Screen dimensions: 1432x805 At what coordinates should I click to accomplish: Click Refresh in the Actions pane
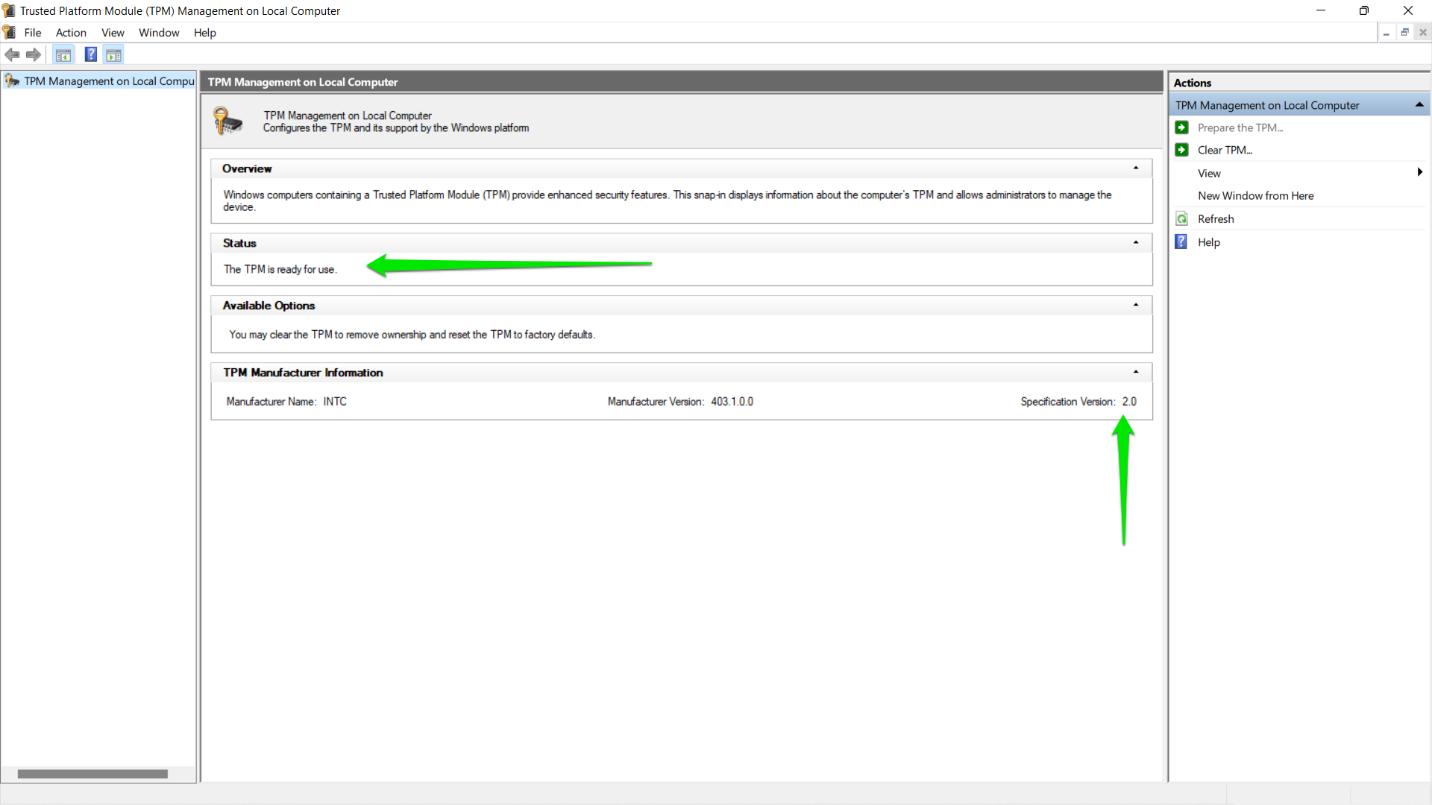[1216, 219]
